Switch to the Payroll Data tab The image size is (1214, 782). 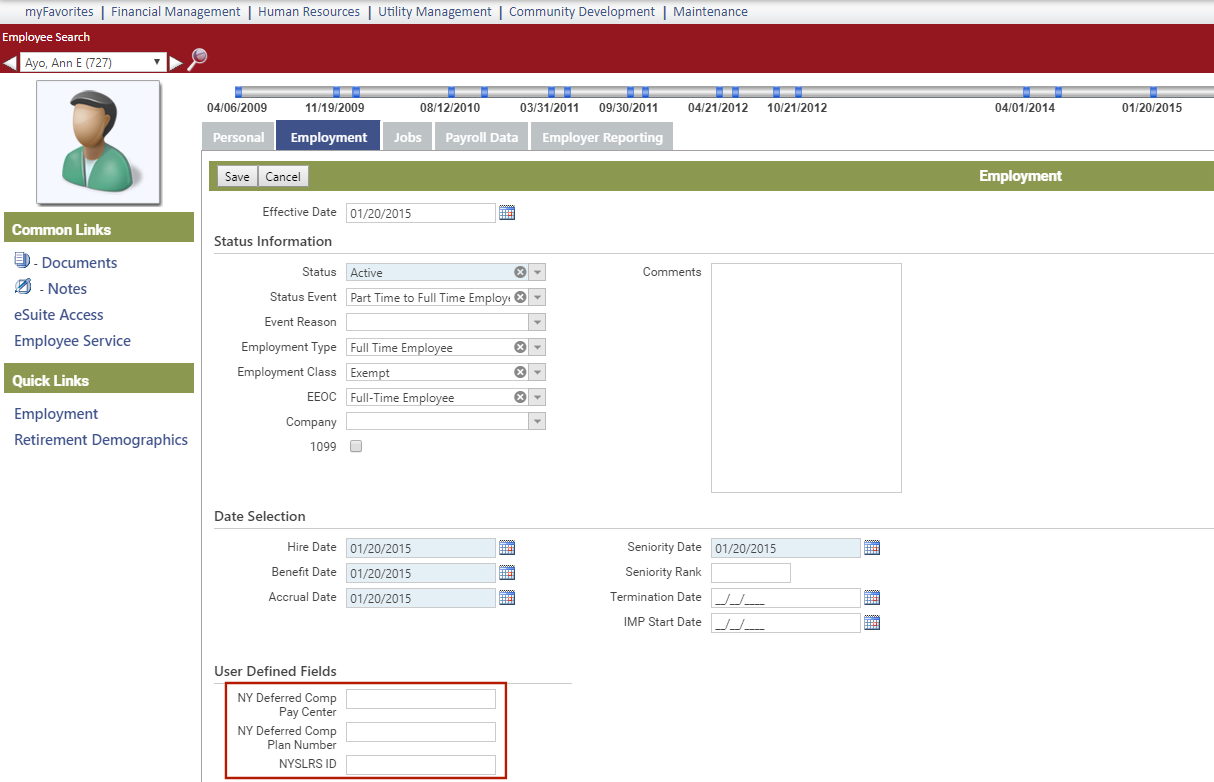click(482, 137)
